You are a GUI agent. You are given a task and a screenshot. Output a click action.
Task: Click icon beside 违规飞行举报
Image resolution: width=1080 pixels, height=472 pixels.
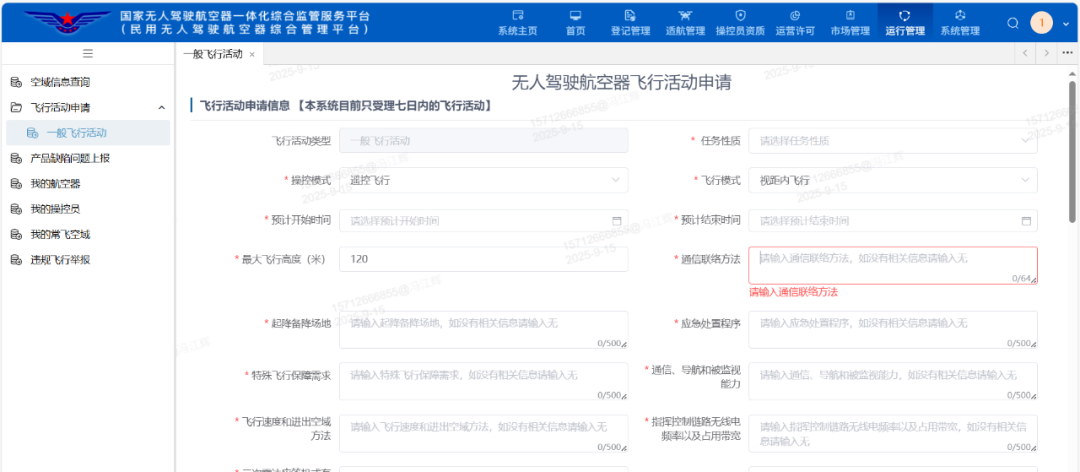pos(16,260)
